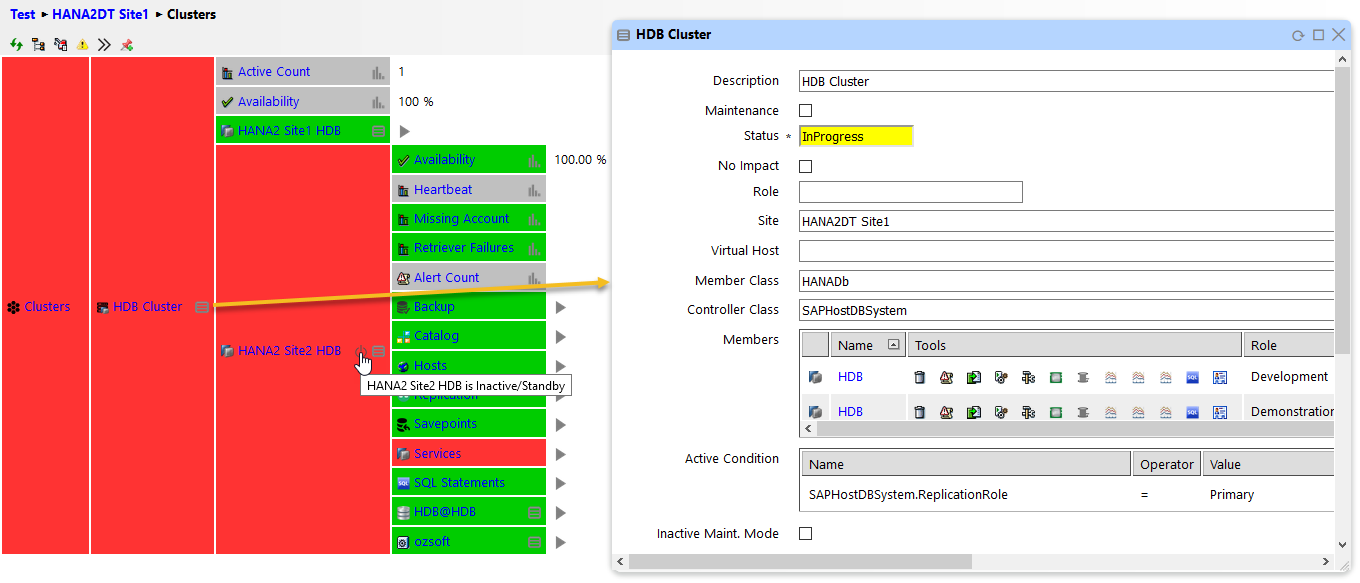Click refresh icon in HDB Cluster dialog header
The width and height of the screenshot is (1360, 583).
(x=1298, y=35)
